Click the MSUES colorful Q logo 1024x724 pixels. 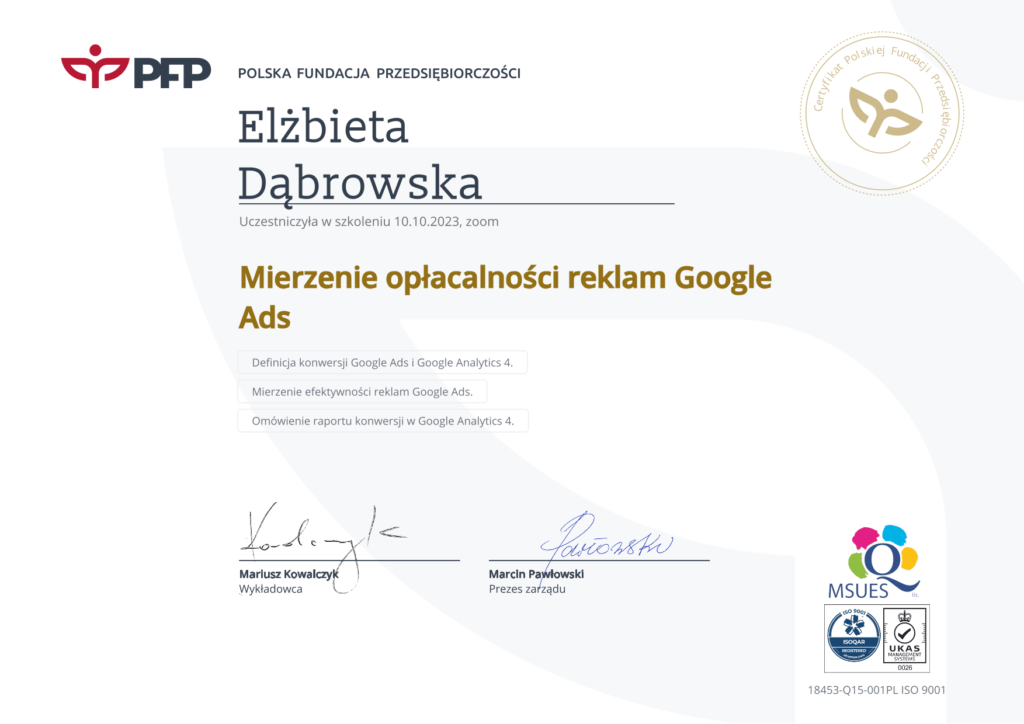point(874,562)
